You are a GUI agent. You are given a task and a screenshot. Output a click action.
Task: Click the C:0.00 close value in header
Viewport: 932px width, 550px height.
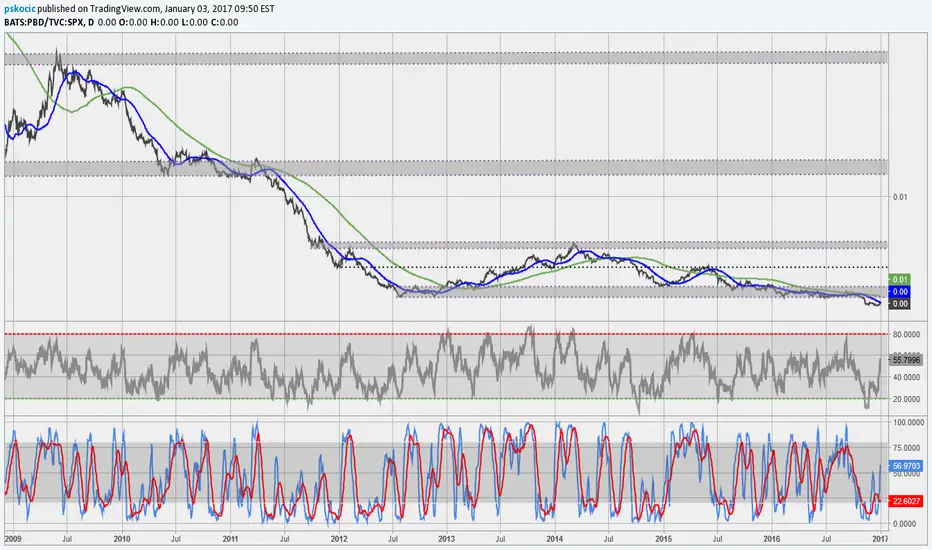coord(224,23)
